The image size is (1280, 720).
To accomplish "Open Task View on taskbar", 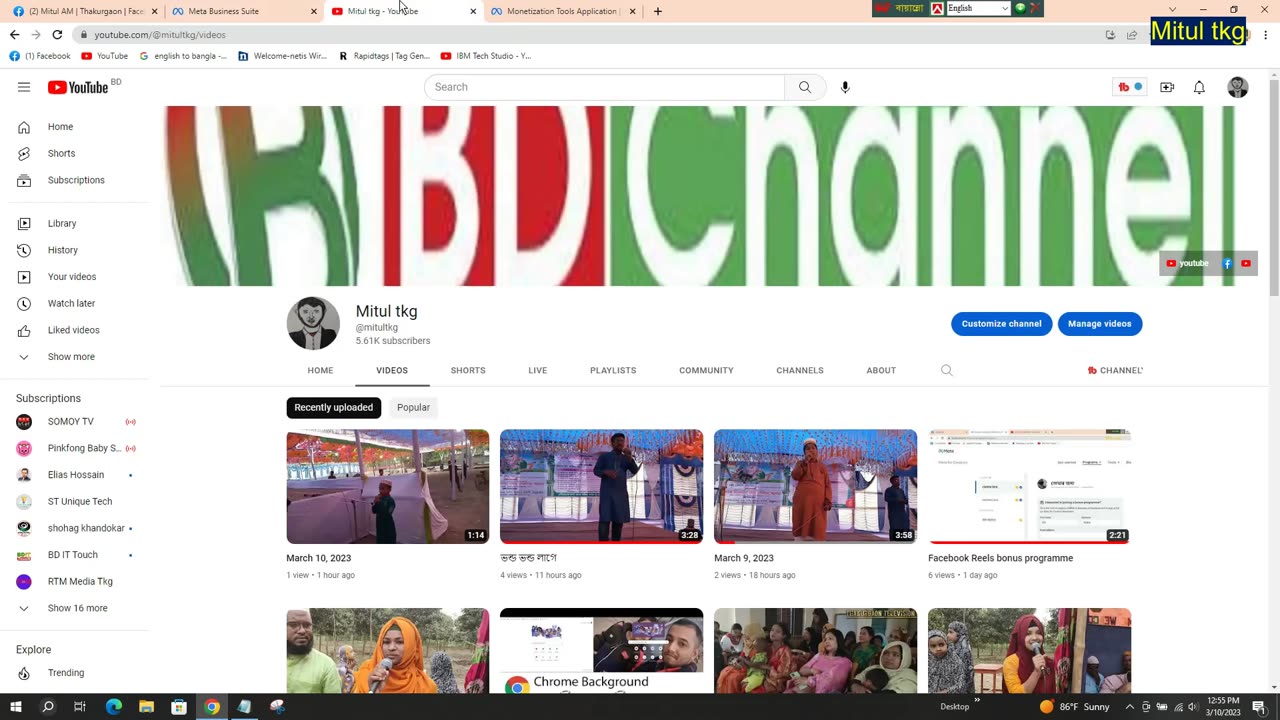I will pos(80,707).
